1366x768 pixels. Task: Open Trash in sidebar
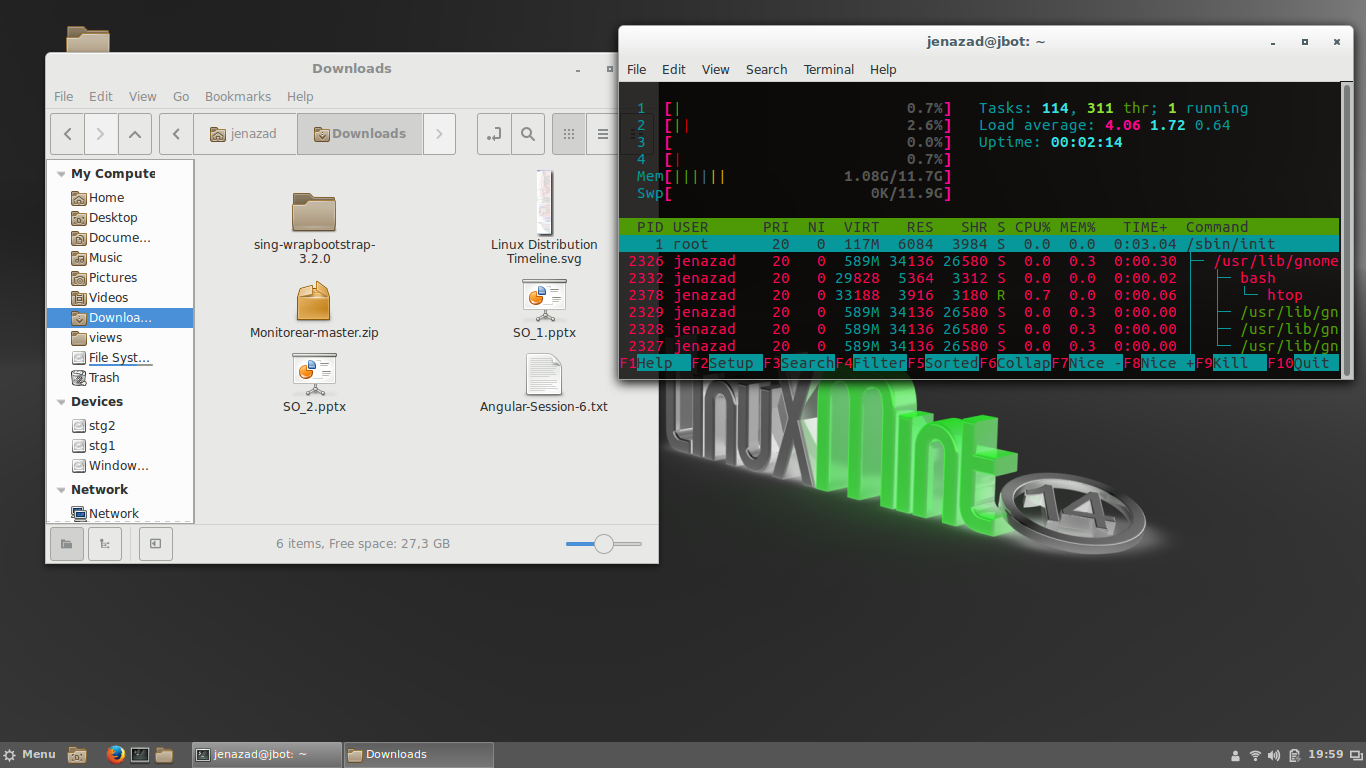(x=120, y=378)
